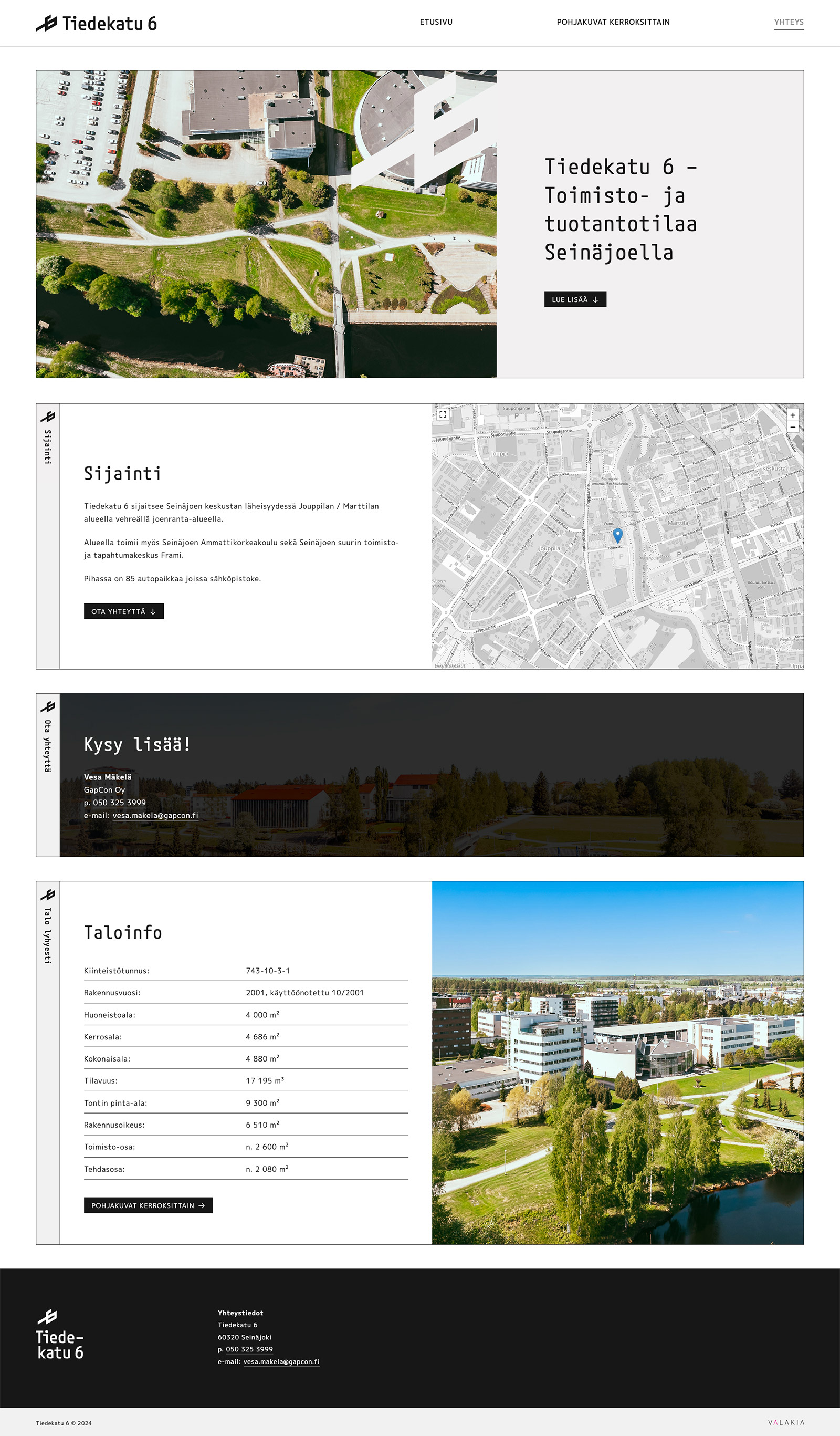Open the VALAKIA credit link
Image resolution: width=840 pixels, height=1436 pixels.
(785, 1422)
